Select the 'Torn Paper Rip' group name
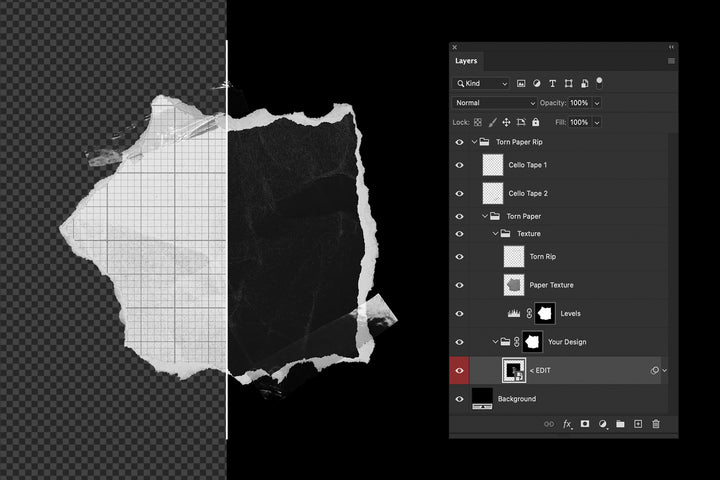The image size is (720, 480). [x=519, y=142]
